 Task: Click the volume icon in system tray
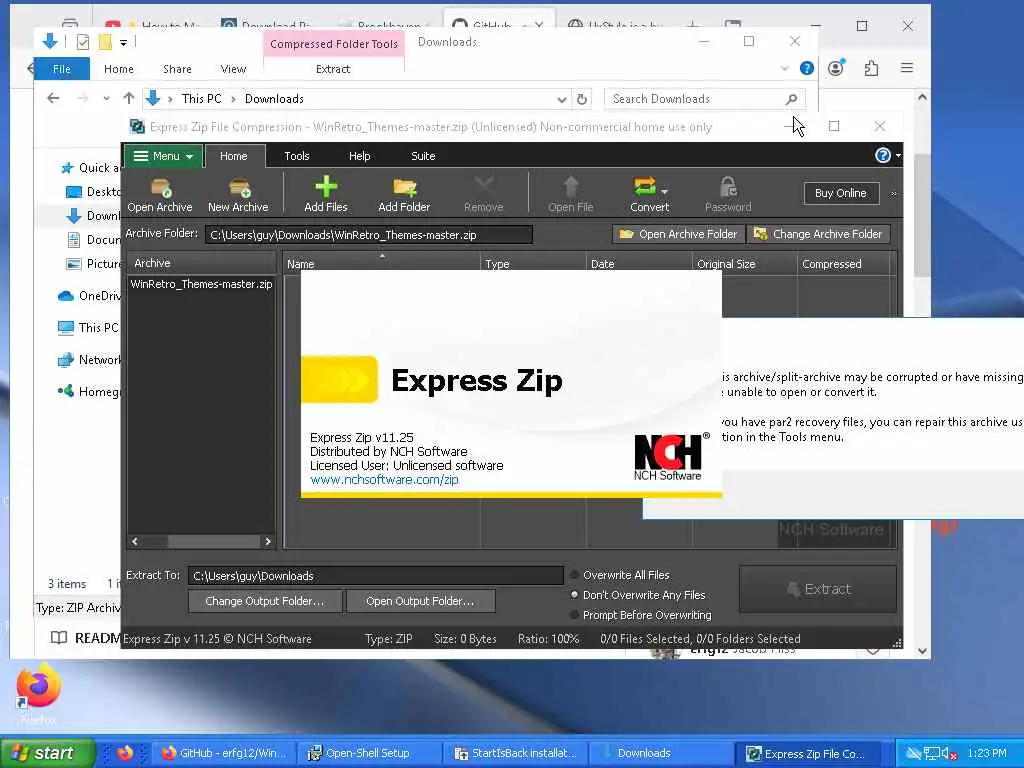coord(949,754)
